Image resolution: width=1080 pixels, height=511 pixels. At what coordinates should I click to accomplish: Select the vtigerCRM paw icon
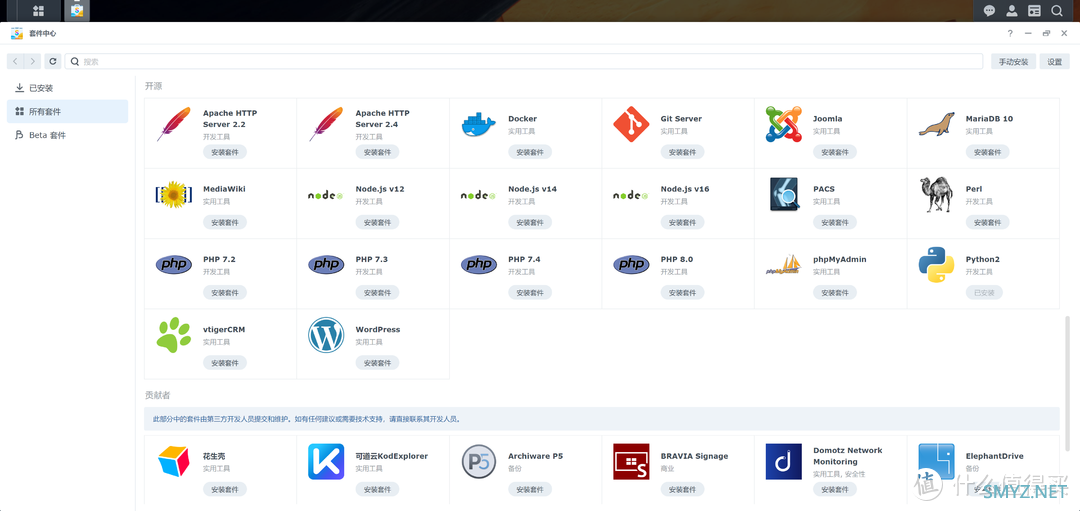coord(174,335)
